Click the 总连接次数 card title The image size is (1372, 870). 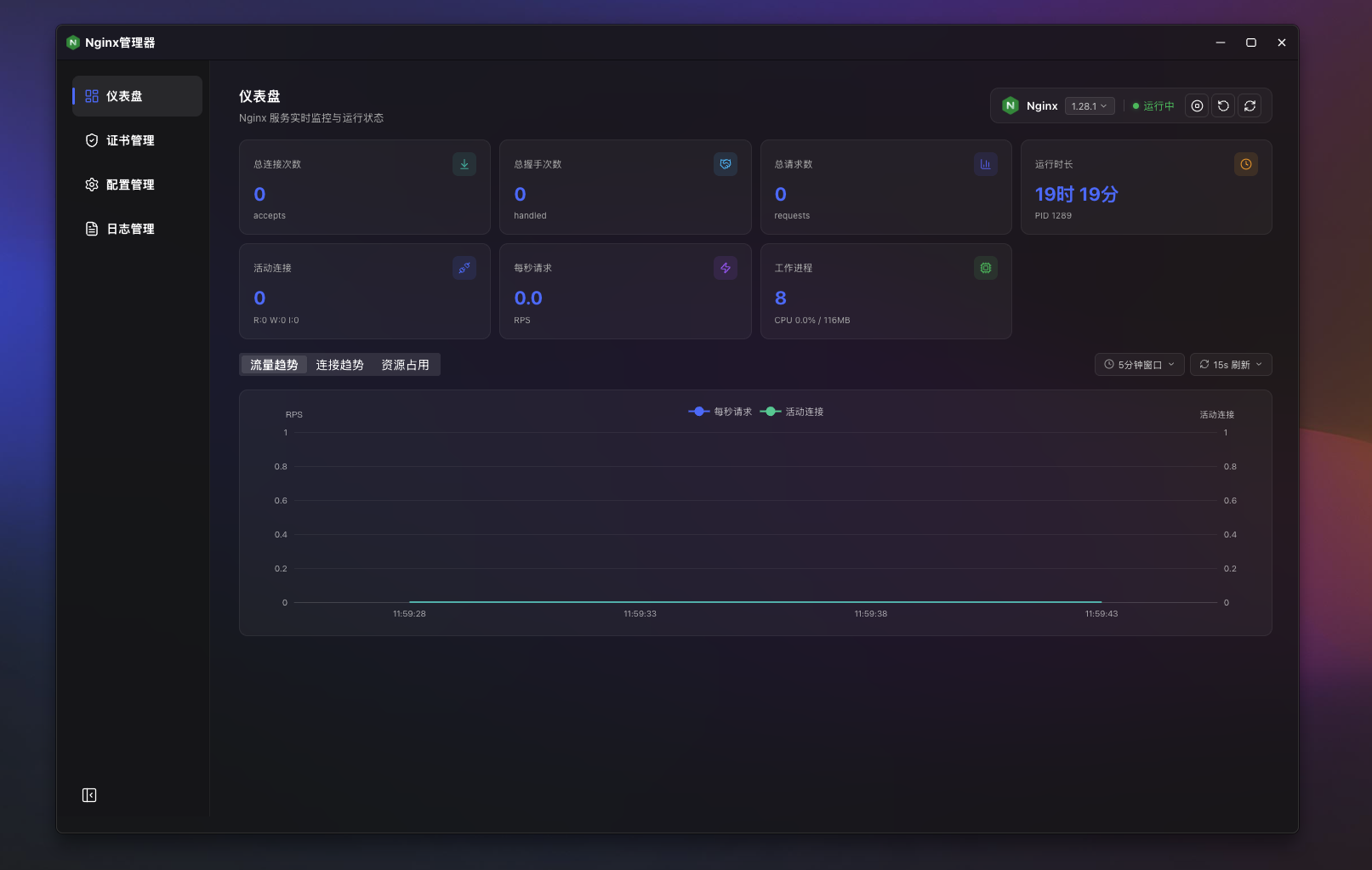click(277, 164)
